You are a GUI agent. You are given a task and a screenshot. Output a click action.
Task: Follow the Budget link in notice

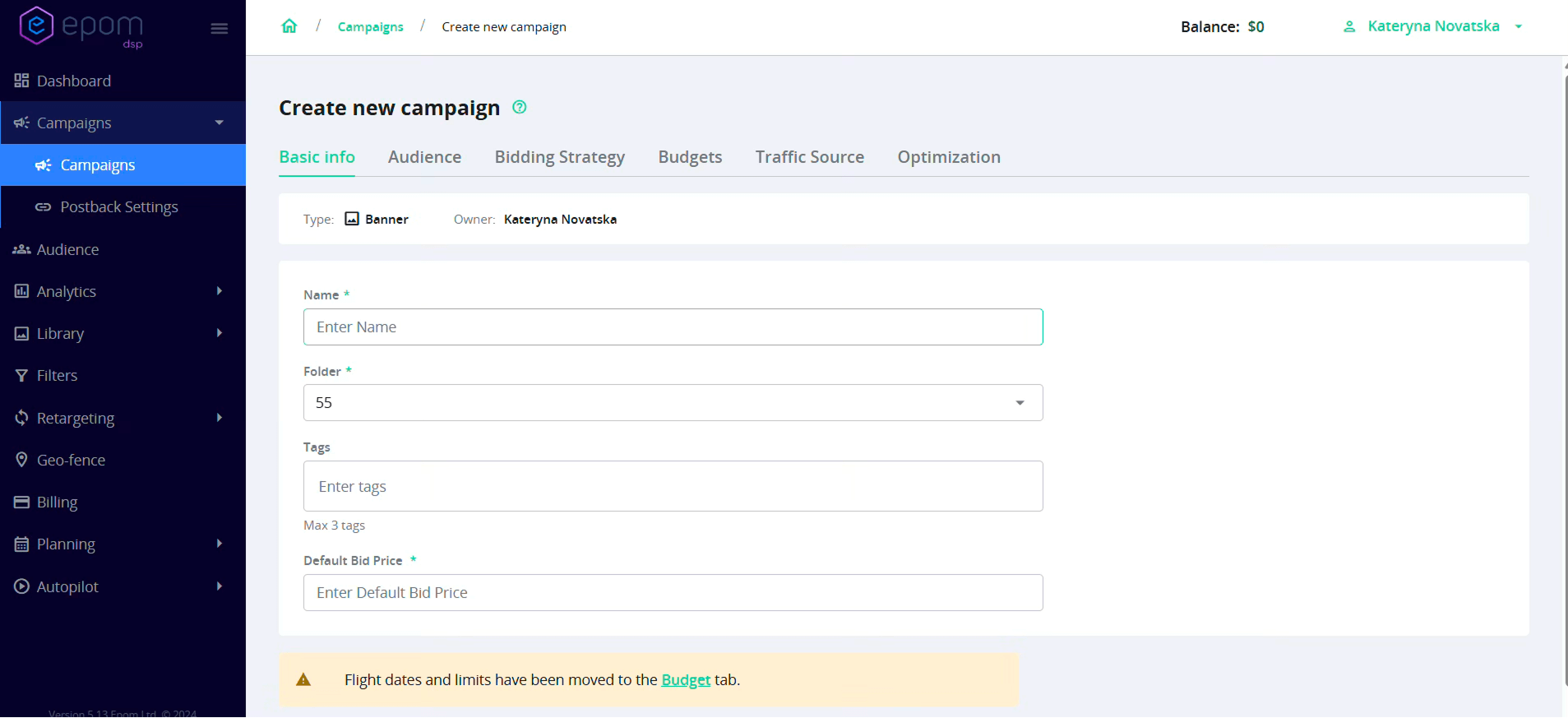(686, 680)
